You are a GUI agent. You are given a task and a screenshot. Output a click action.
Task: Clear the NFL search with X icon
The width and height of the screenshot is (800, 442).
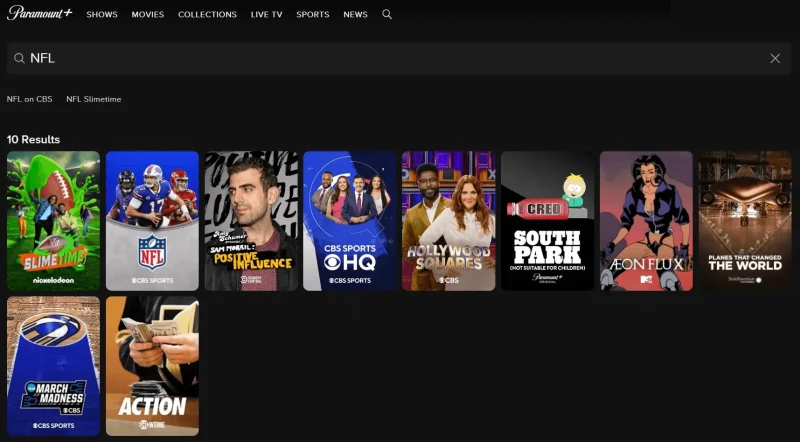(775, 59)
